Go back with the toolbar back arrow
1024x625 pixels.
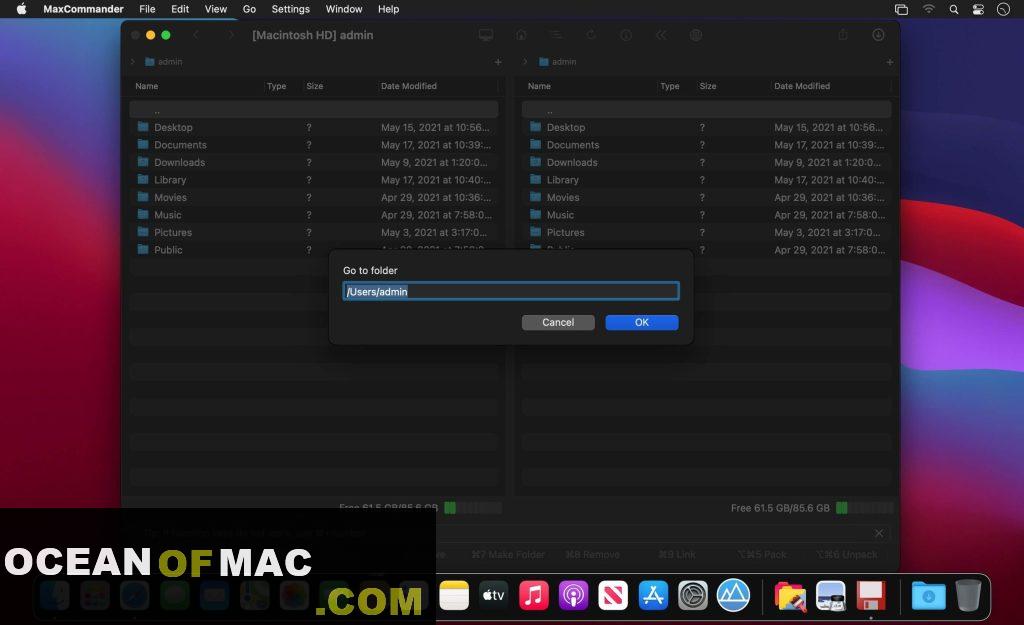point(195,35)
